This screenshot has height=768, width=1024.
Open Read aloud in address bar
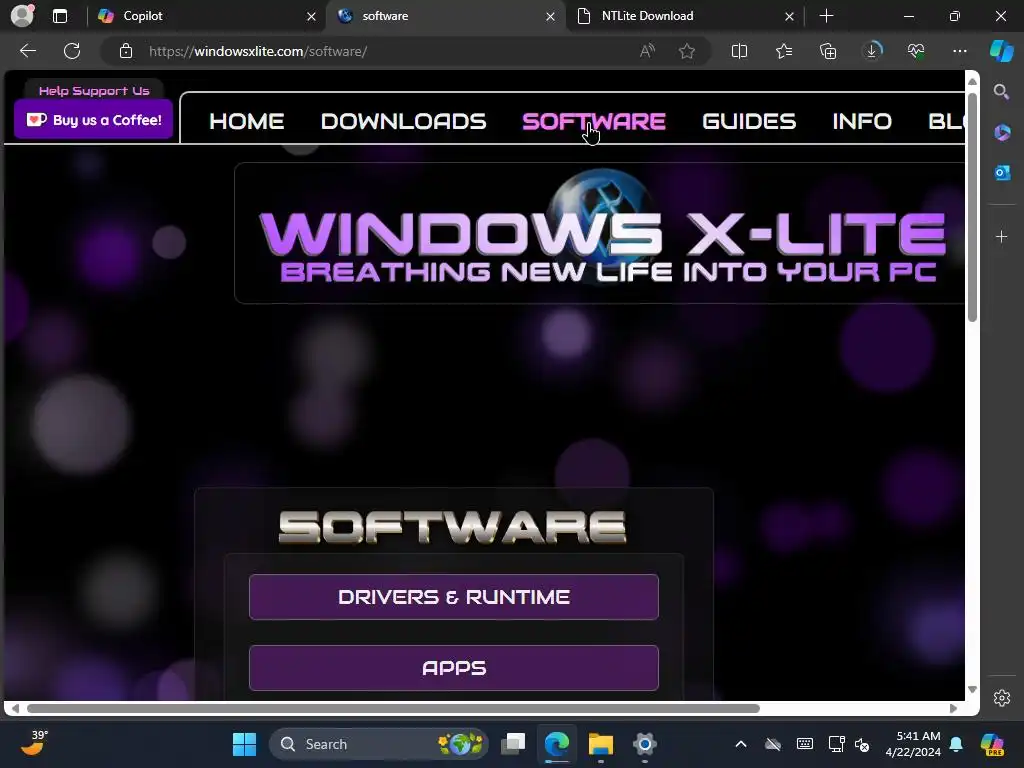click(647, 51)
